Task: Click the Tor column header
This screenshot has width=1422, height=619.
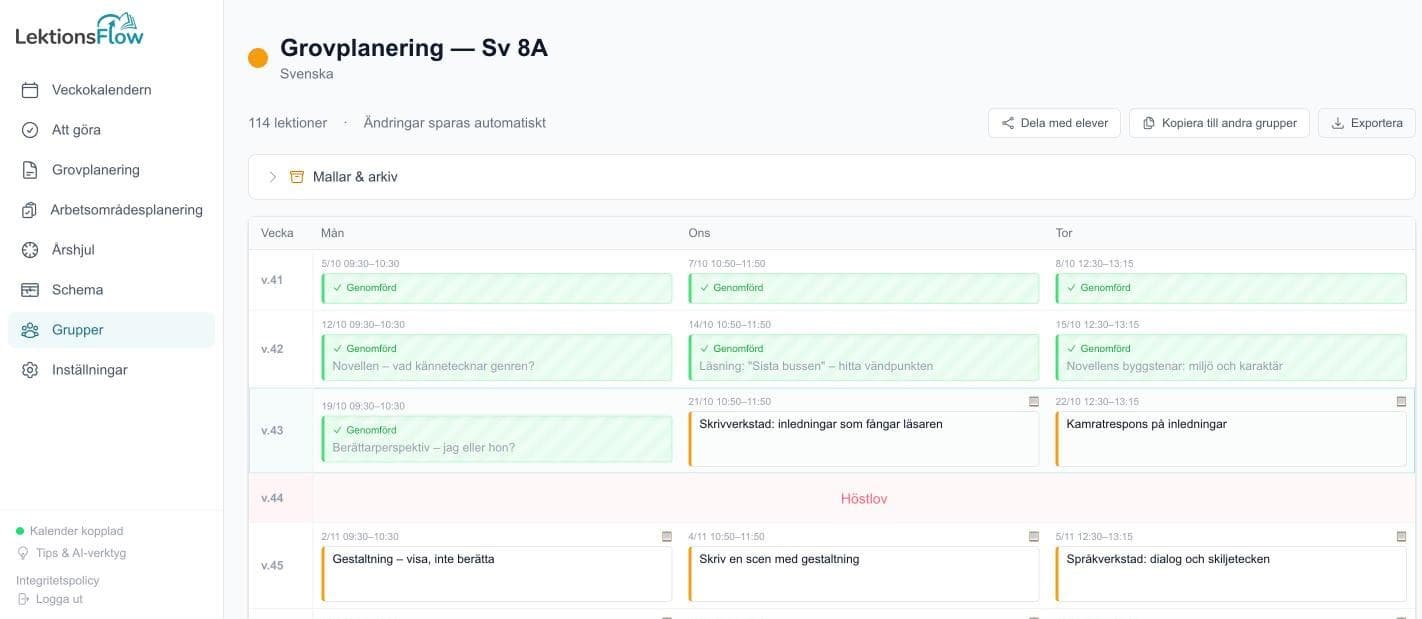Action: click(x=1064, y=233)
